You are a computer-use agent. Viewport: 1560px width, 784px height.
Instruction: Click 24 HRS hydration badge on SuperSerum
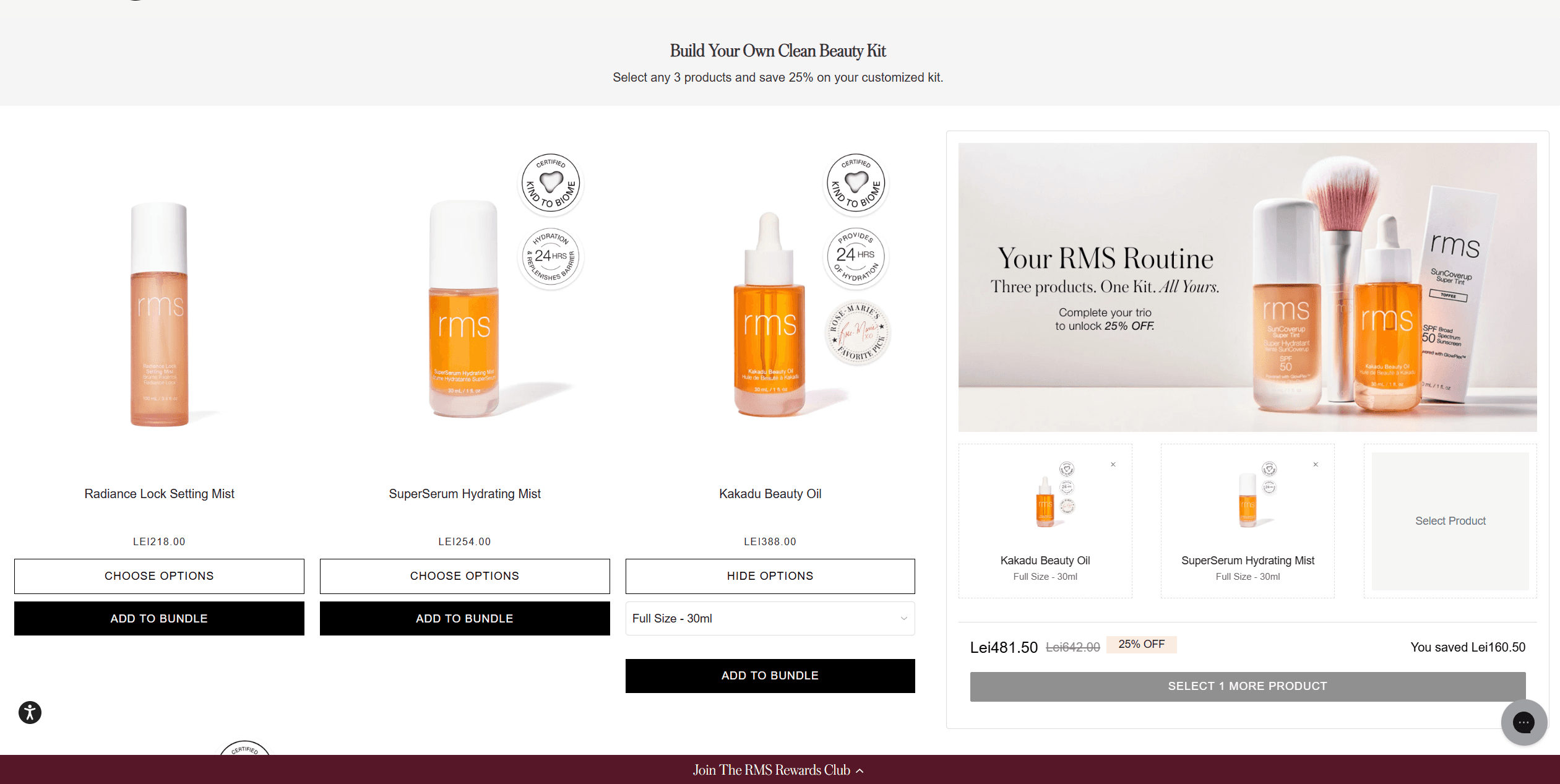(551, 257)
